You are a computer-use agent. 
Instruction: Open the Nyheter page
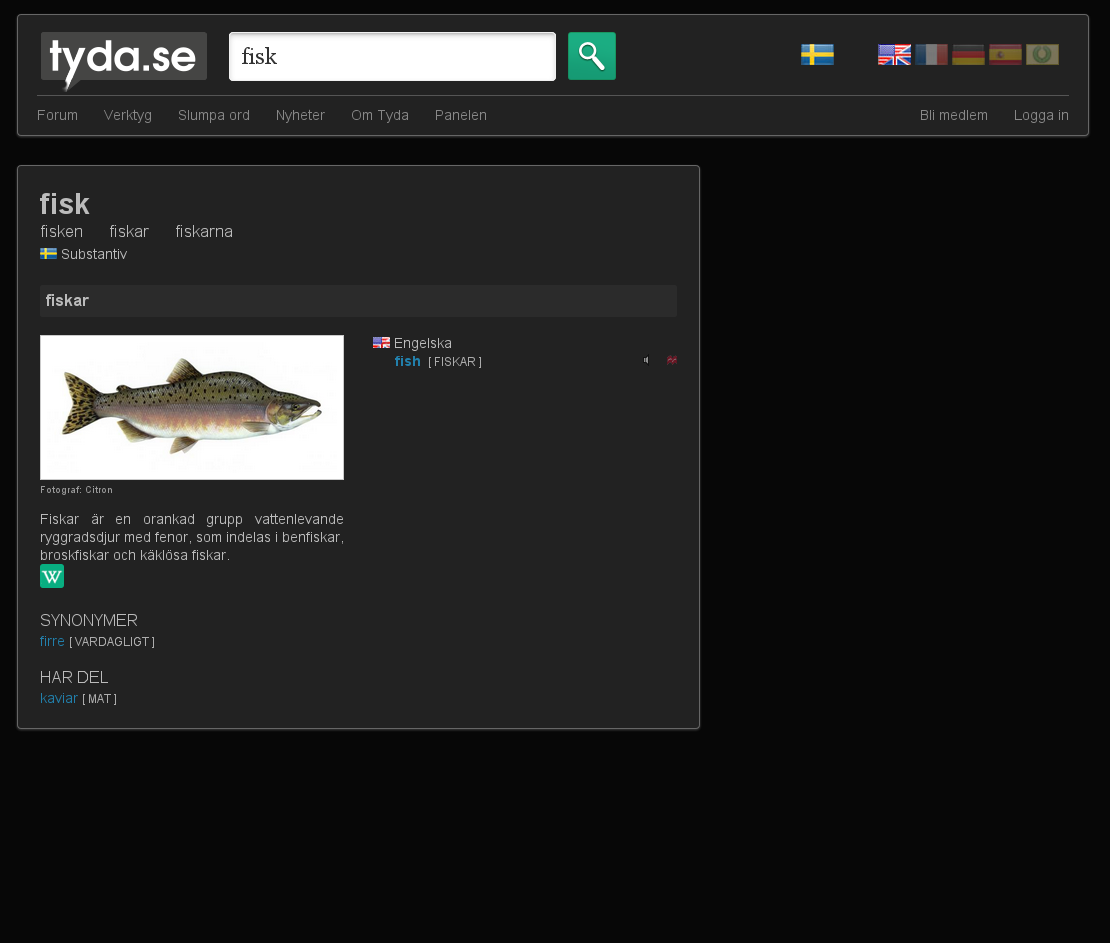click(x=300, y=115)
